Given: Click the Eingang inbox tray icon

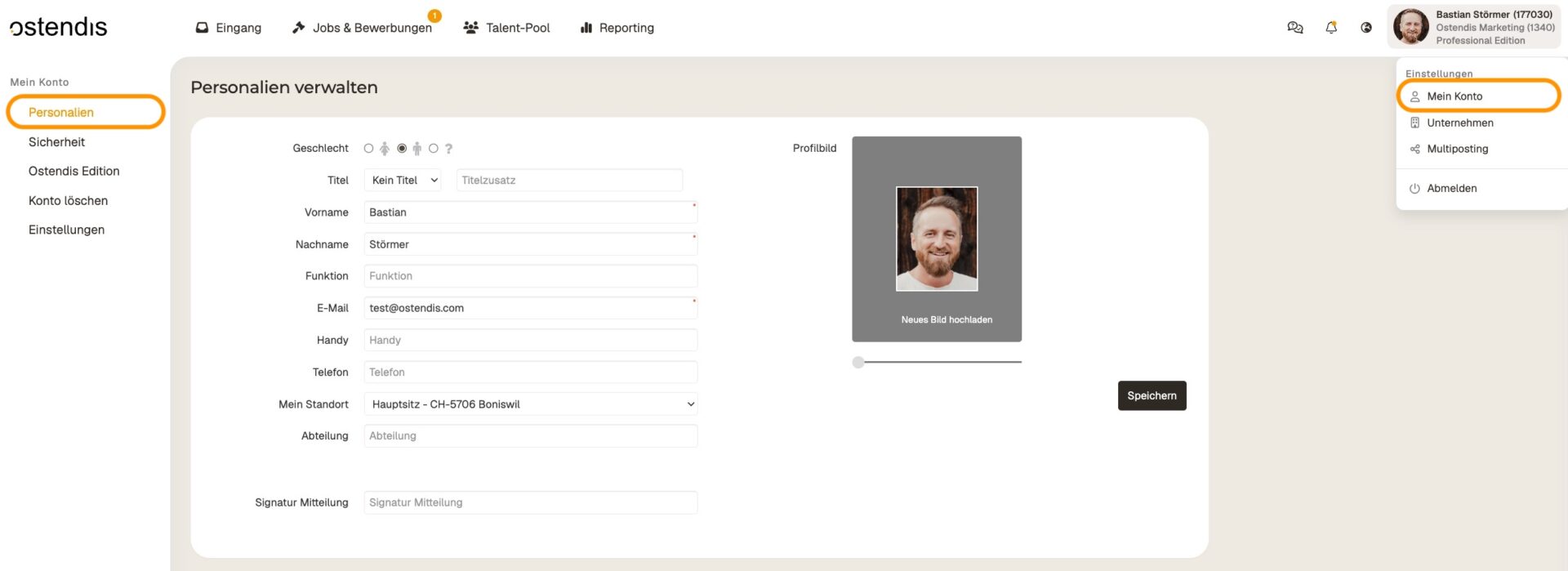Looking at the screenshot, I should 202,28.
